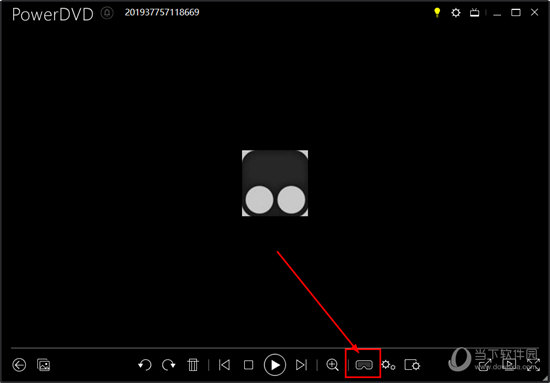
Task: Skip to the next item
Action: point(301,365)
